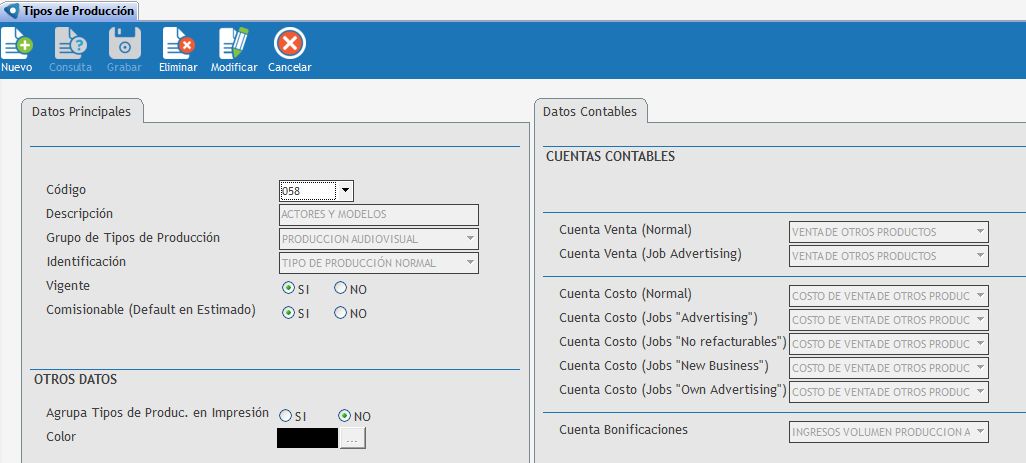This screenshot has height=463, width=1026.
Task: Click the ellipsis button next to Color
Action: (354, 438)
